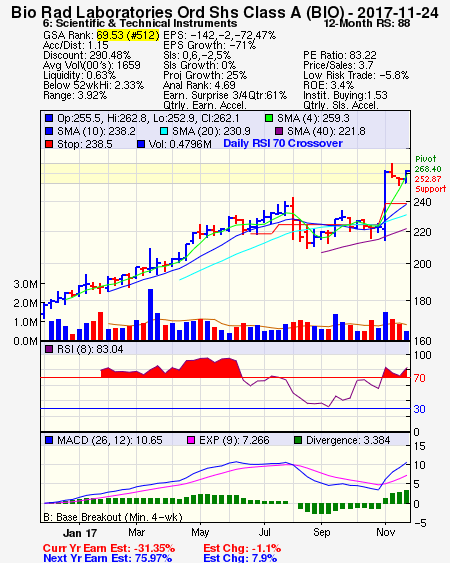Image resolution: width=450 pixels, height=563 pixels.
Task: Click the red 70 RSI threshold label
Action: [419, 378]
